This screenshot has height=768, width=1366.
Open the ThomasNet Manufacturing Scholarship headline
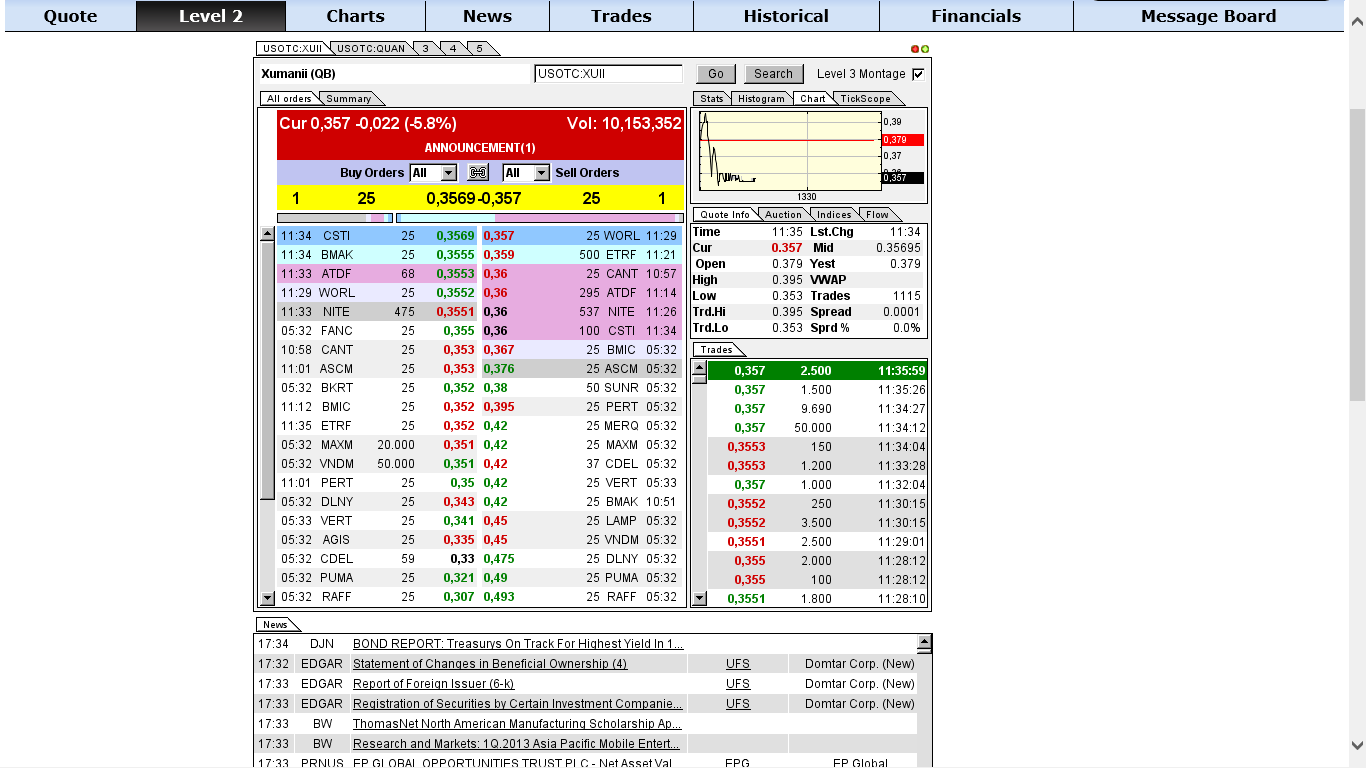(518, 724)
